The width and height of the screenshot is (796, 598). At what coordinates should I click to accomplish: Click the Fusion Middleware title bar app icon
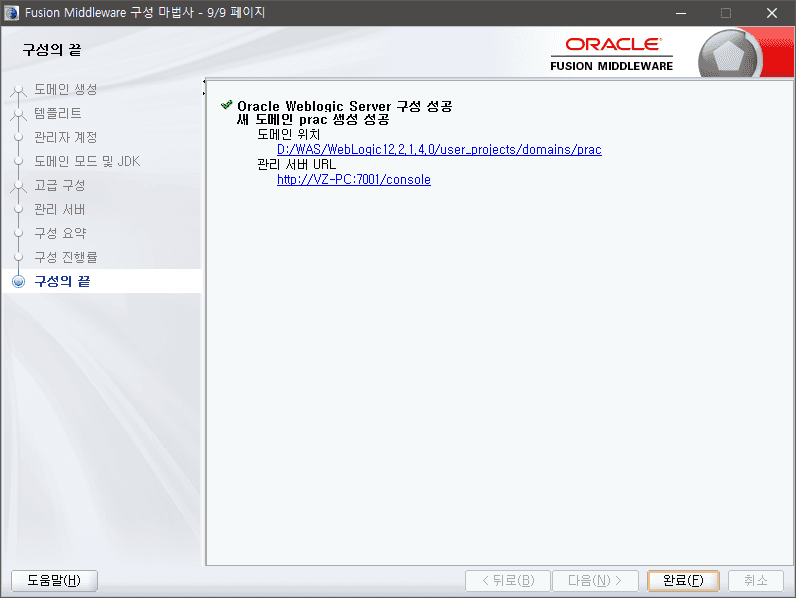pyautogui.click(x=11, y=13)
